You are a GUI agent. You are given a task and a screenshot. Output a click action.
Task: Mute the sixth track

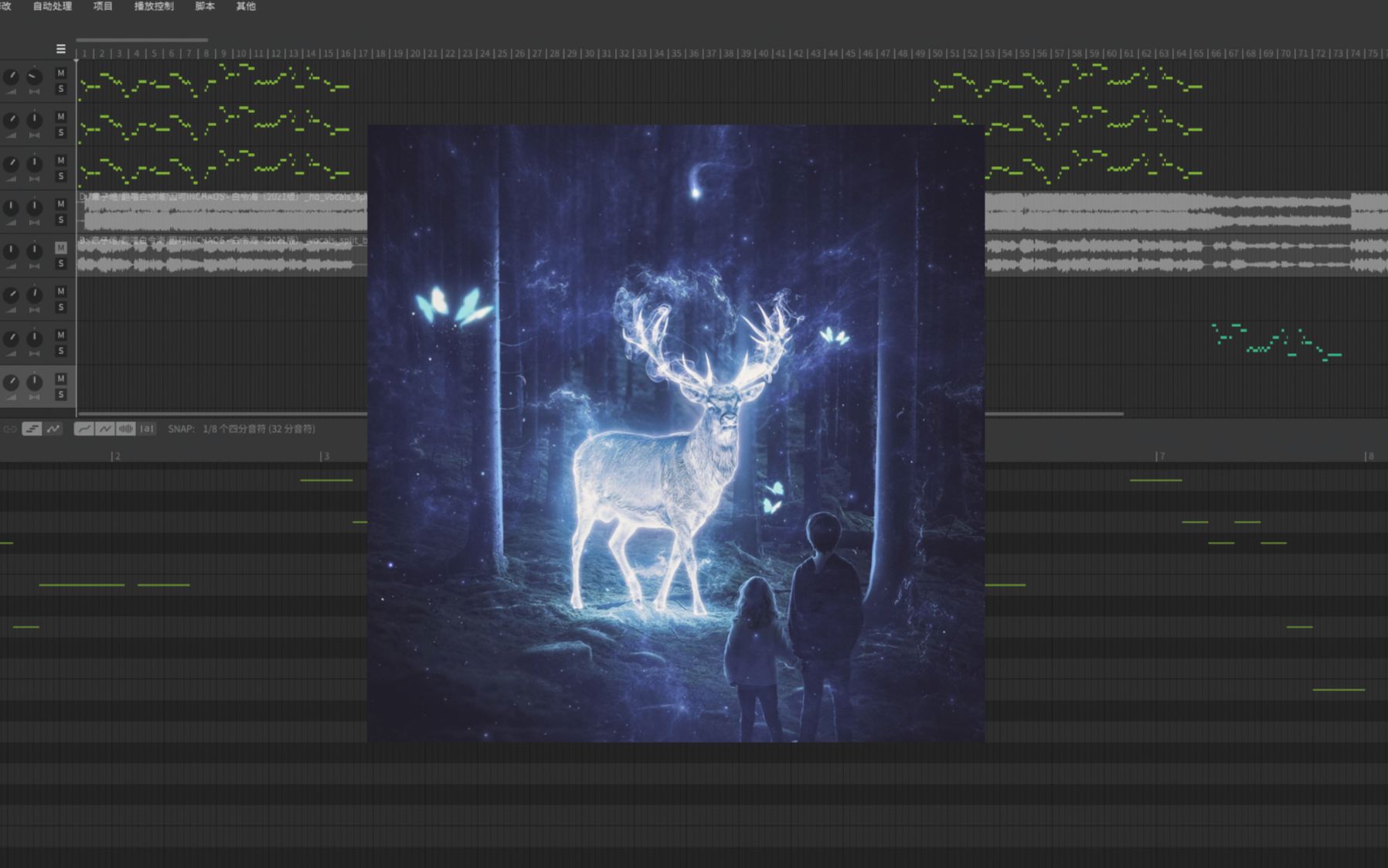tap(61, 291)
